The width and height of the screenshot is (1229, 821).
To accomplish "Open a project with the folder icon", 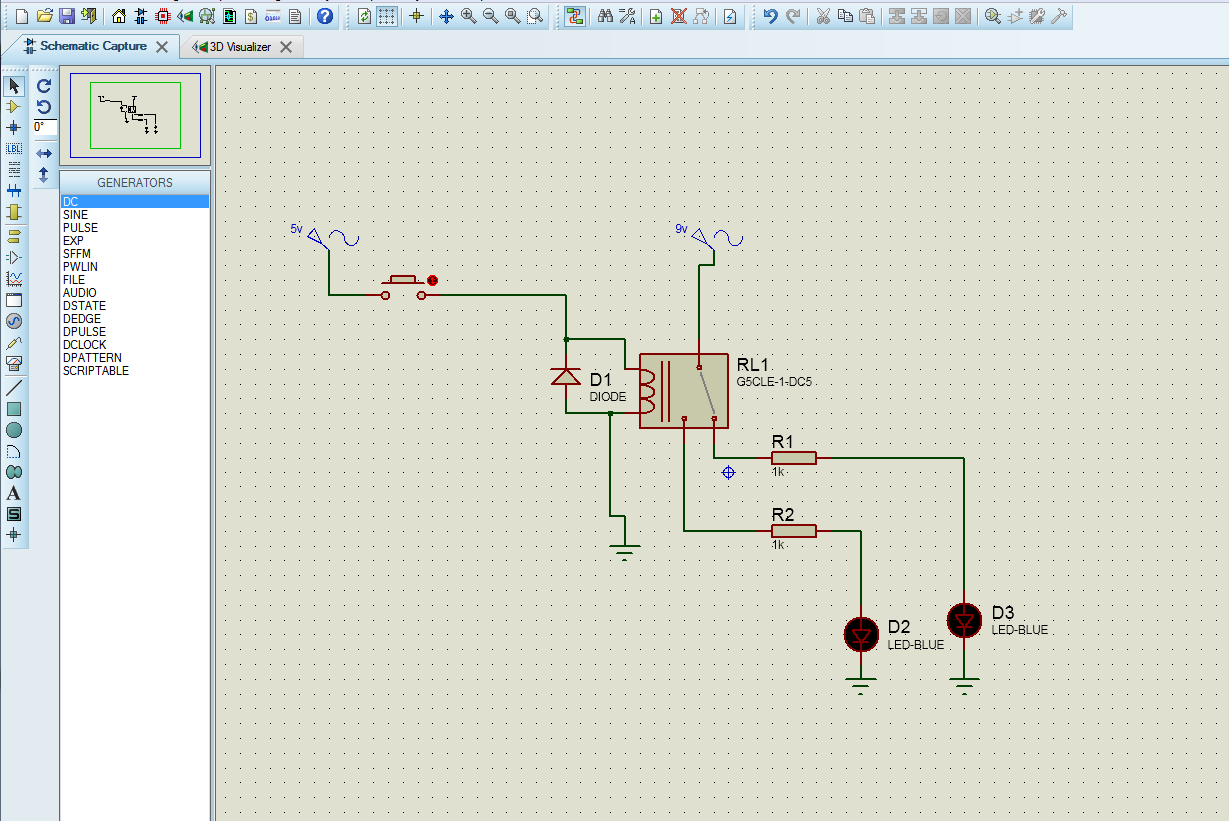I will click(45, 16).
